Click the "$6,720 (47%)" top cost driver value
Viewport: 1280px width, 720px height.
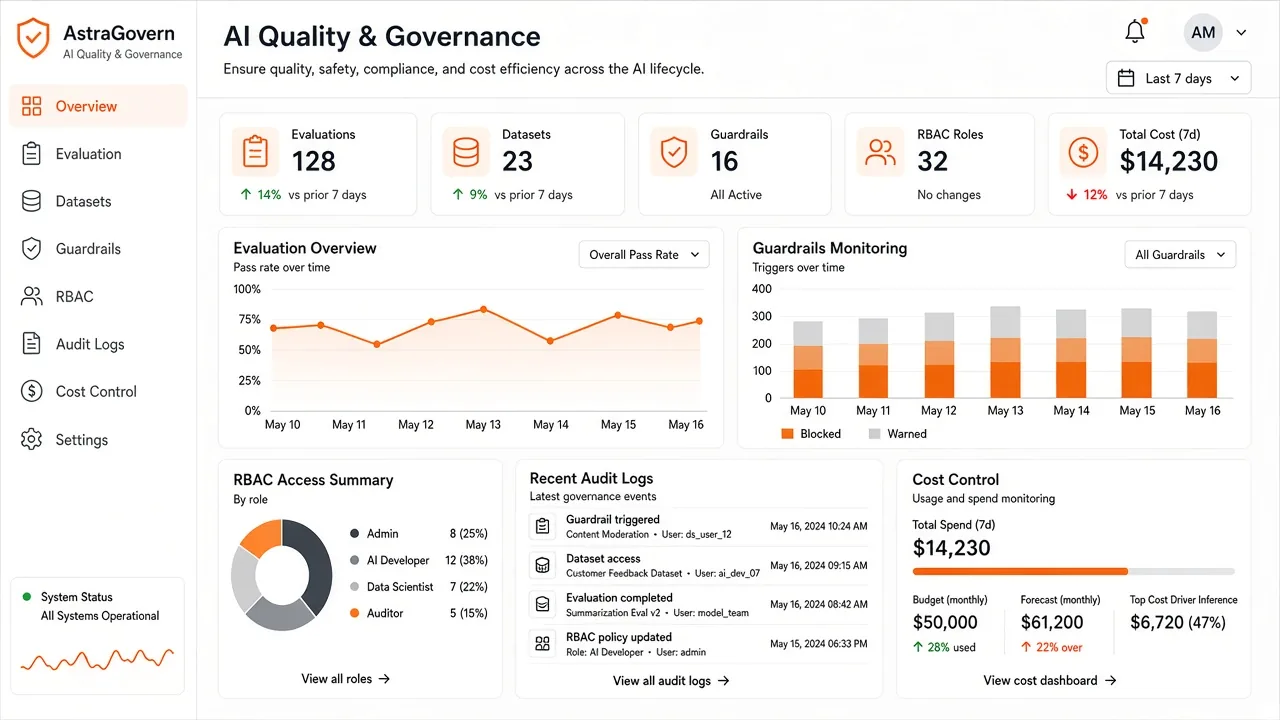pyautogui.click(x=1178, y=623)
